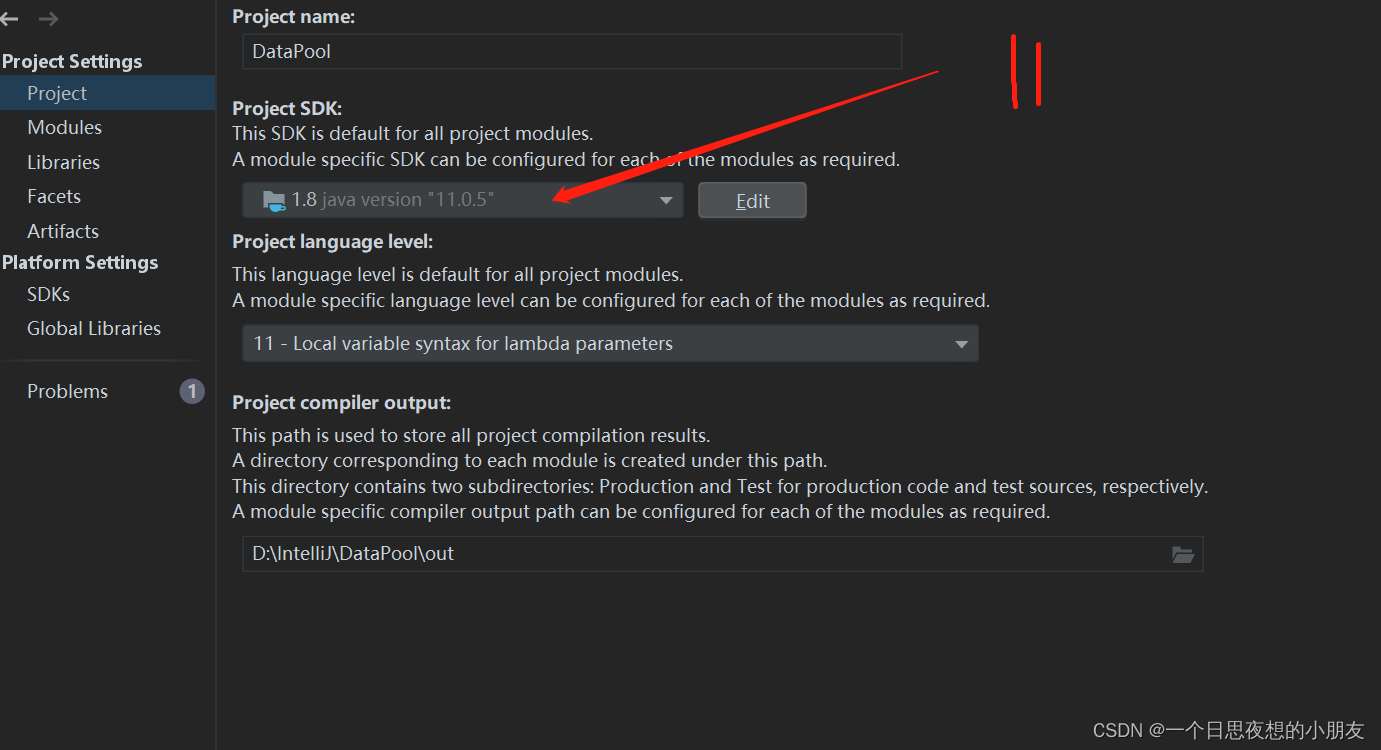This screenshot has height=750, width=1381.
Task: Click the Edit button next to SDK
Action: [752, 200]
